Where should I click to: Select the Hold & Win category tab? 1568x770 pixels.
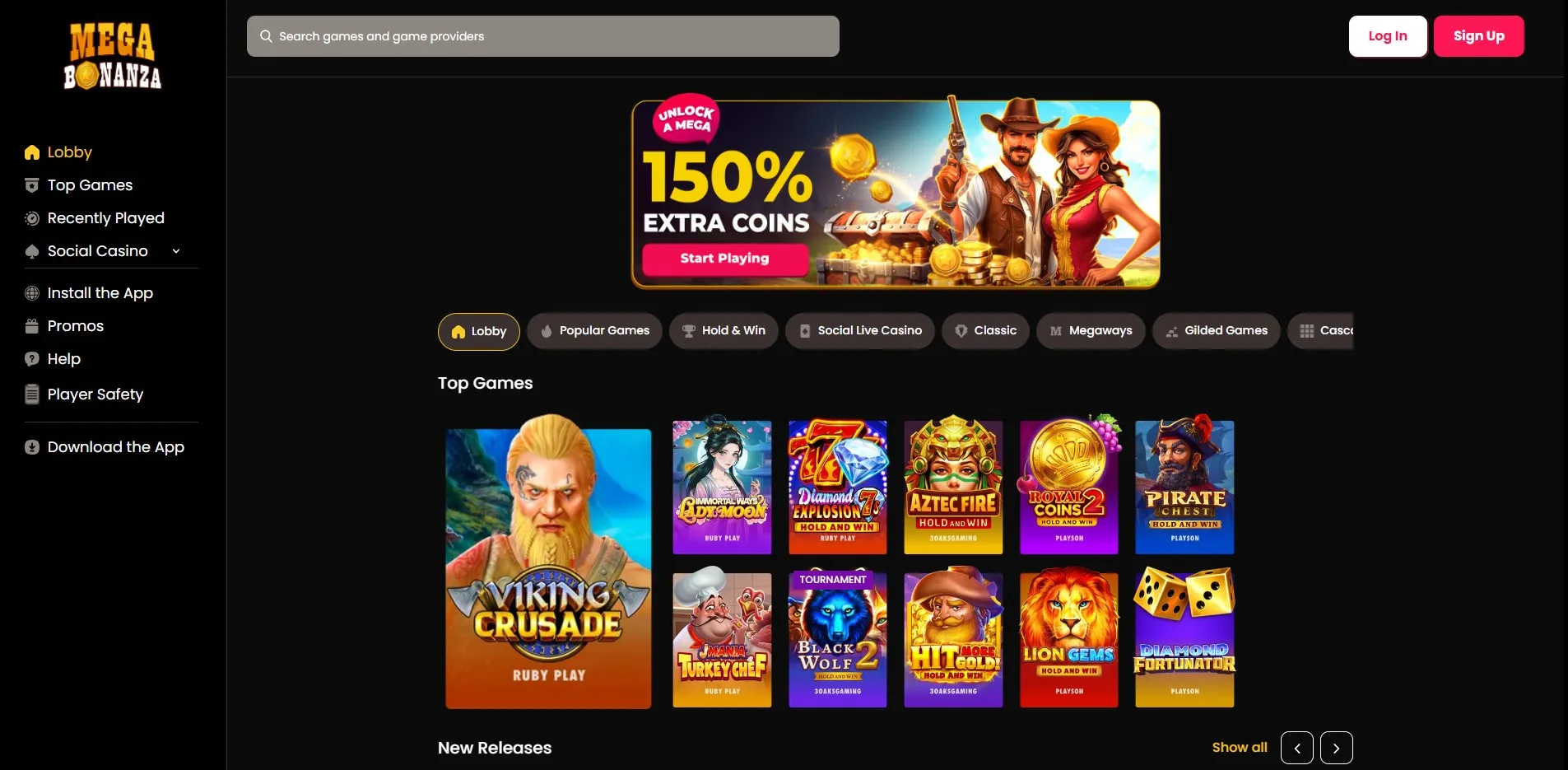724,331
